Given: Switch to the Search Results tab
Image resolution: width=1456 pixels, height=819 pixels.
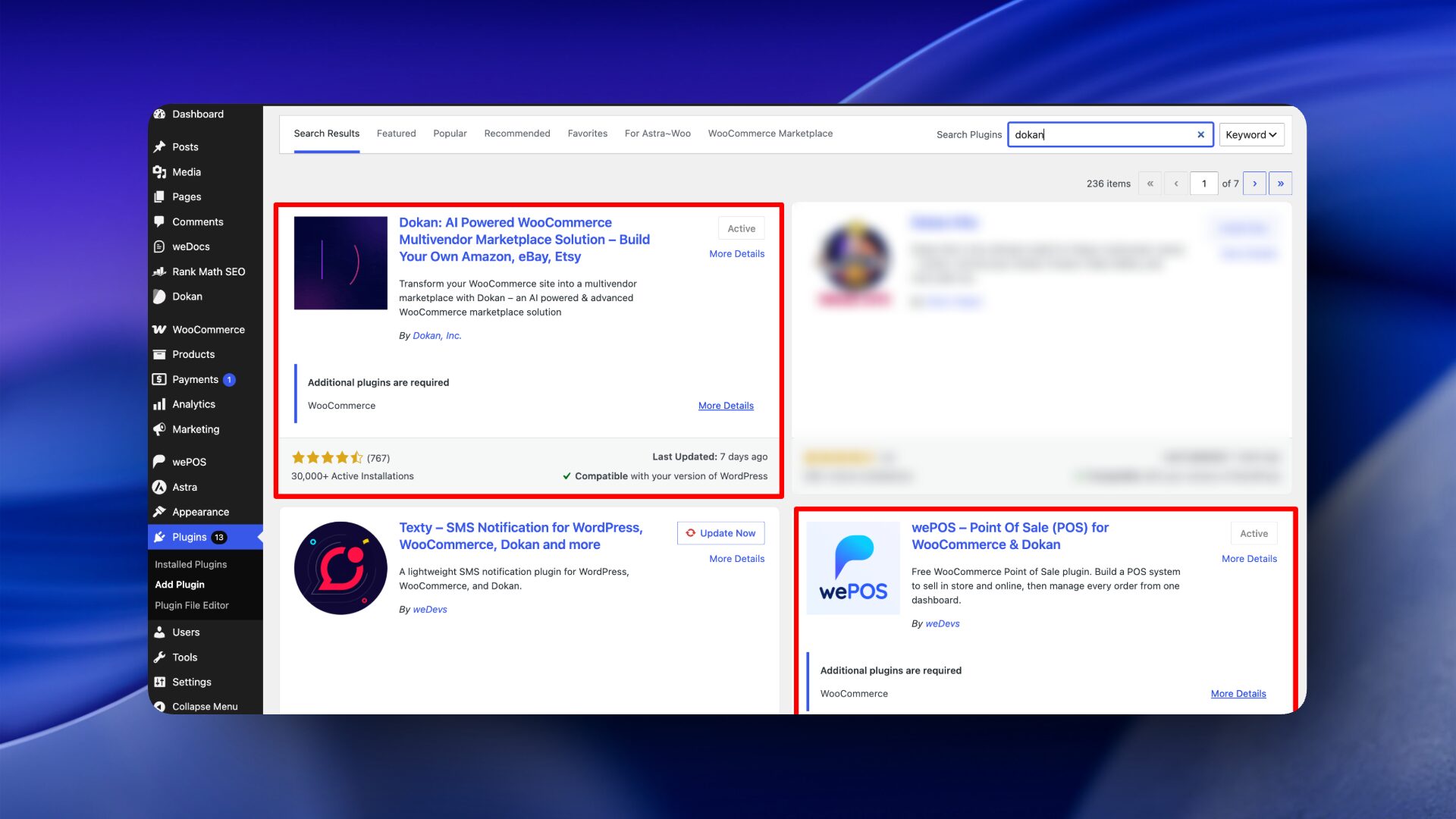Looking at the screenshot, I should 327,134.
